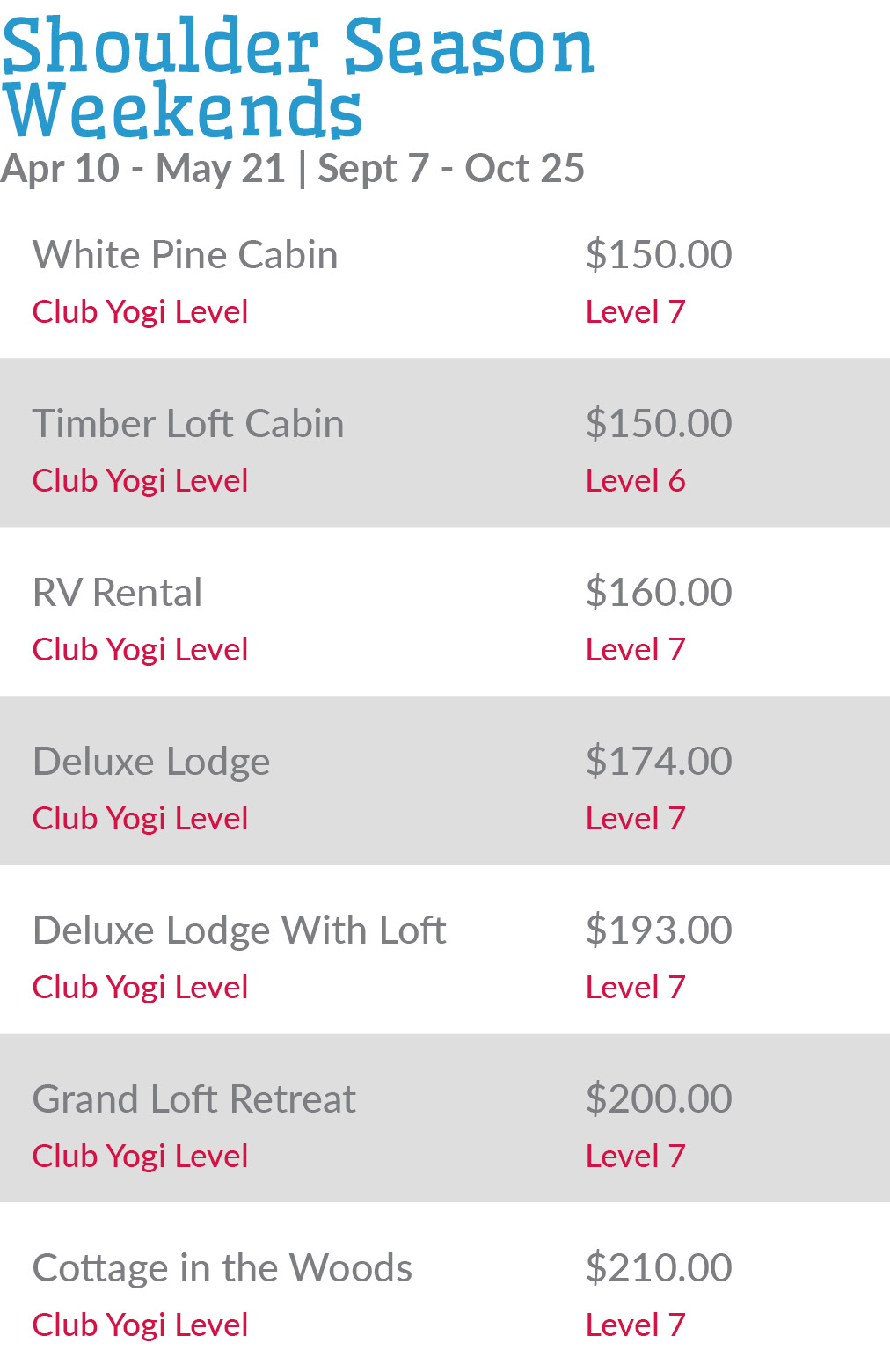Open the Deluxe Lodge With Loft listing
Viewport: 890px width, 1372px height.
pyautogui.click(x=239, y=930)
